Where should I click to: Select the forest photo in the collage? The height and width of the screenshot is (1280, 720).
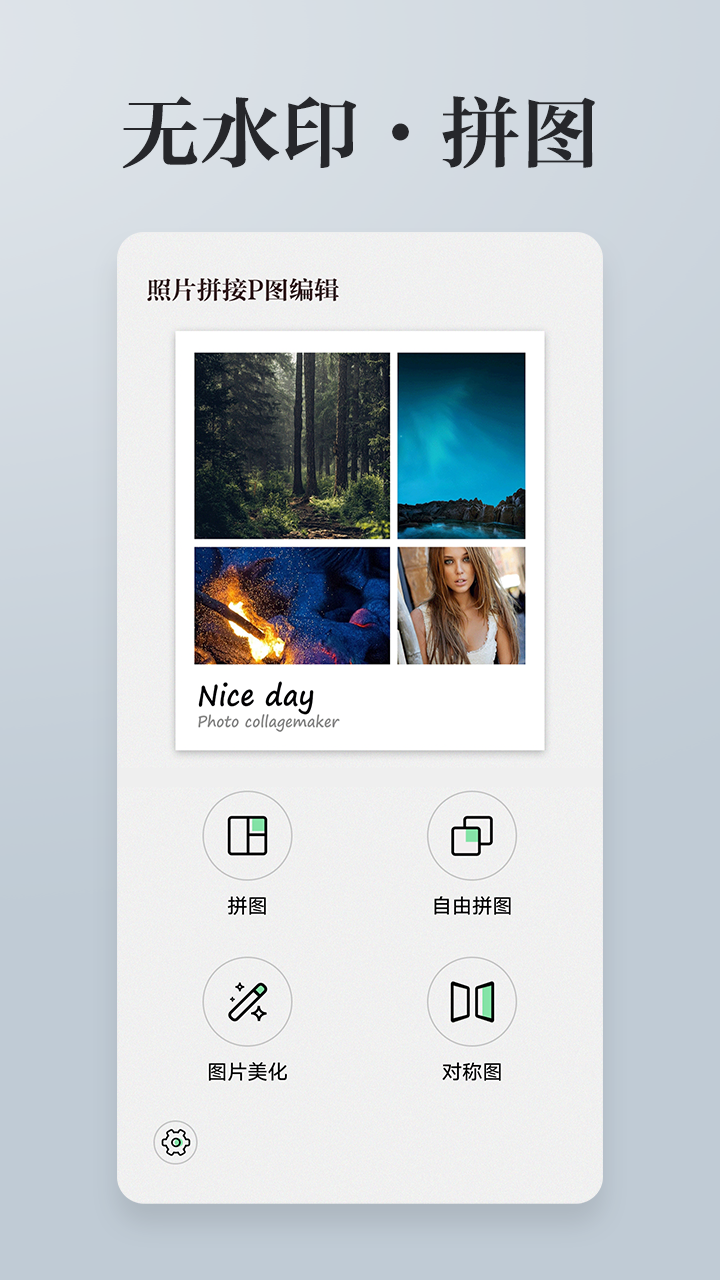click(x=292, y=445)
